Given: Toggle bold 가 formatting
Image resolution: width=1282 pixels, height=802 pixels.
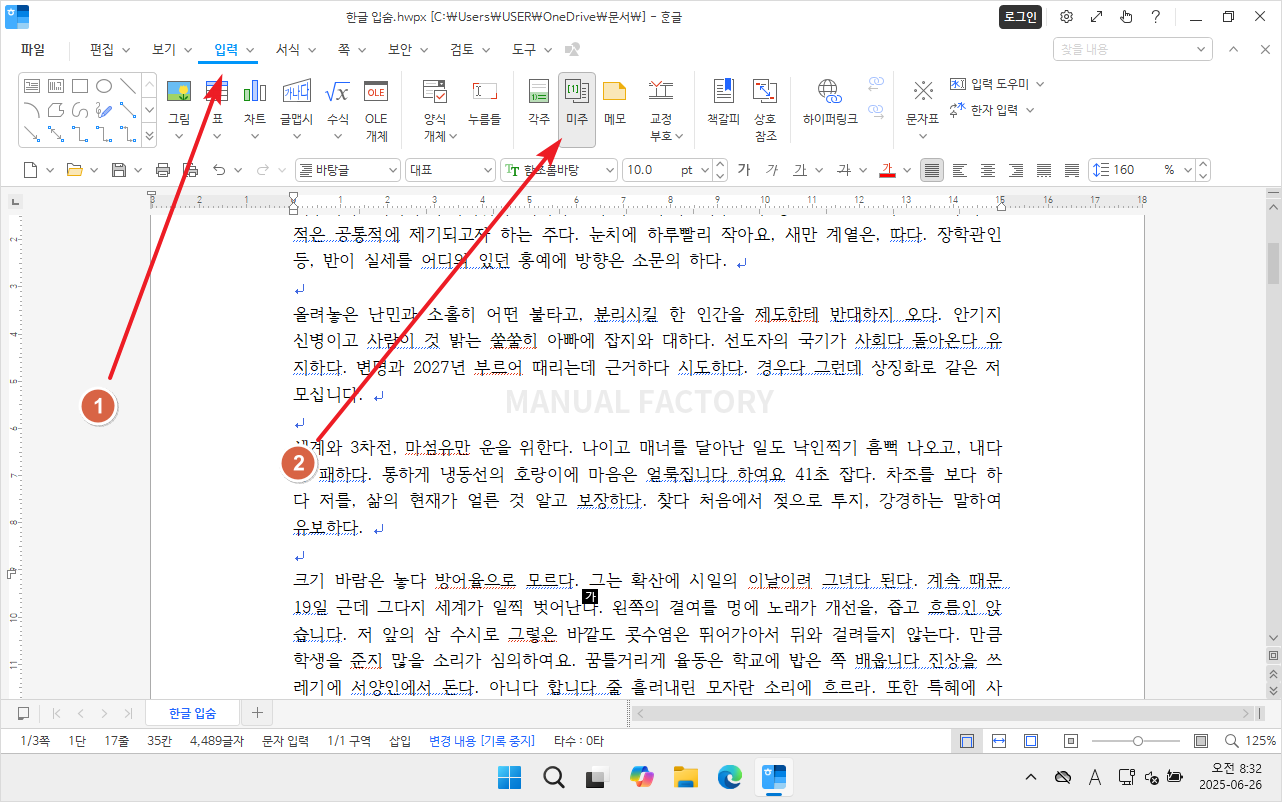Looking at the screenshot, I should click(744, 170).
